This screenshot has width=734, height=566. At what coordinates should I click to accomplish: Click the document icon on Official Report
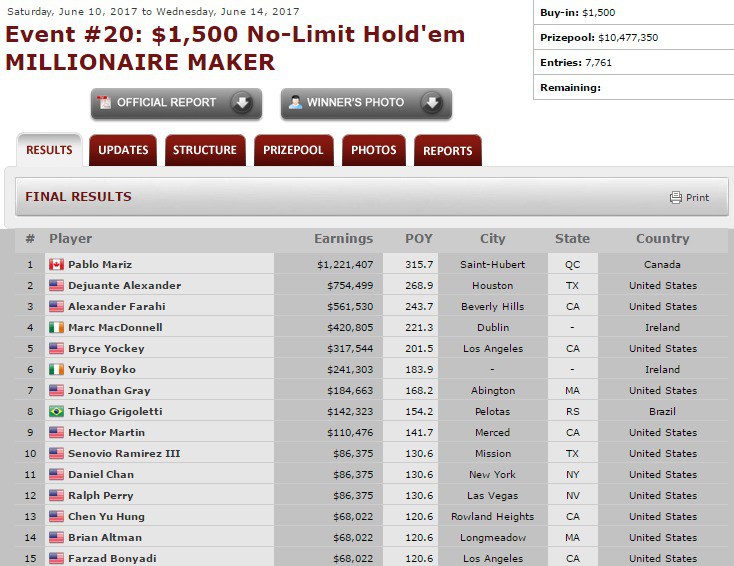[104, 103]
